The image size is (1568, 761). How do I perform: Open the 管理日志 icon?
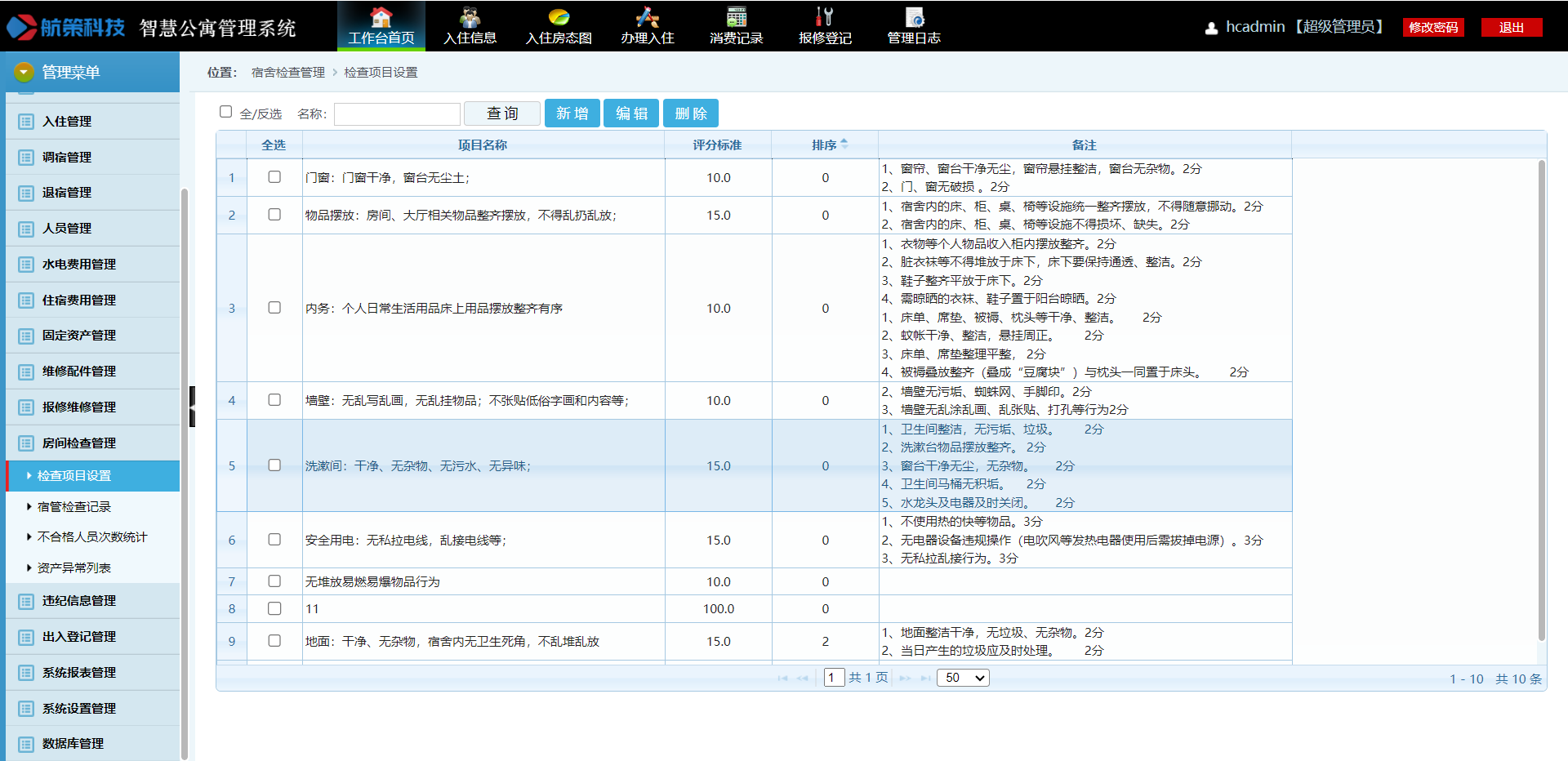click(914, 17)
